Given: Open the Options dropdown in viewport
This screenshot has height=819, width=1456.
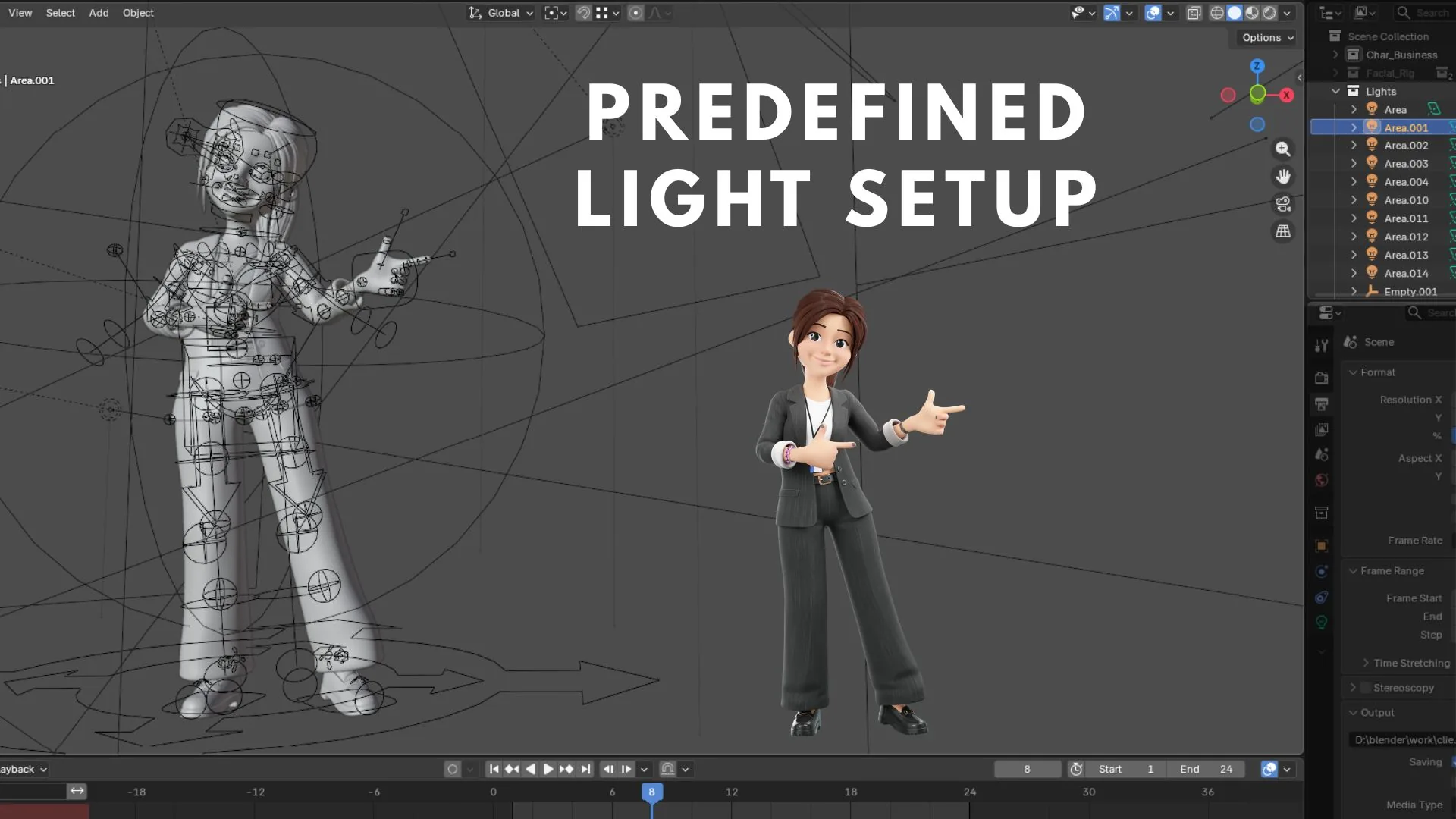Looking at the screenshot, I should 1268,37.
